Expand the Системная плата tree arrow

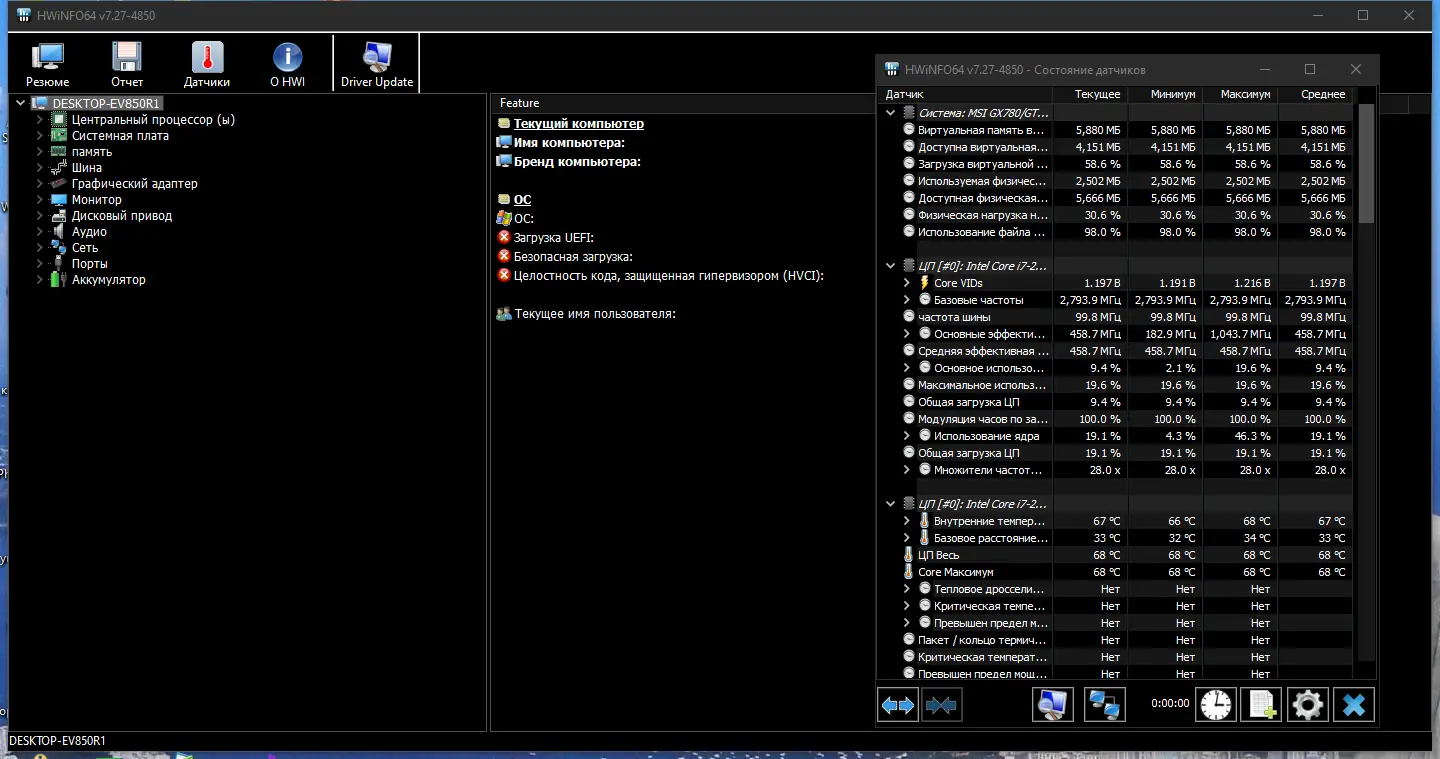pyautogui.click(x=40, y=136)
